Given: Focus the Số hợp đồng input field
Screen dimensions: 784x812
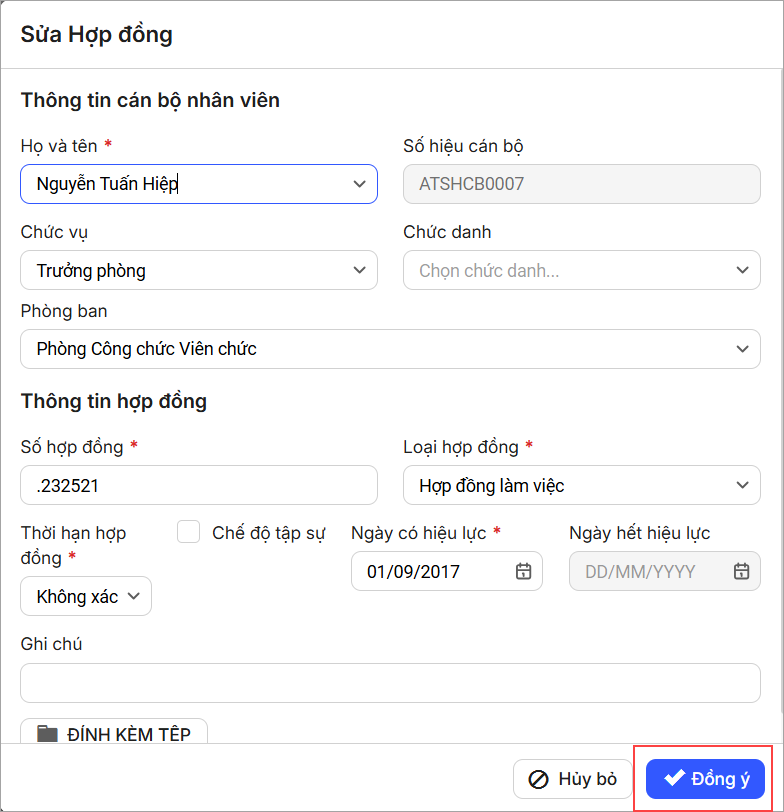Looking at the screenshot, I should [x=199, y=485].
